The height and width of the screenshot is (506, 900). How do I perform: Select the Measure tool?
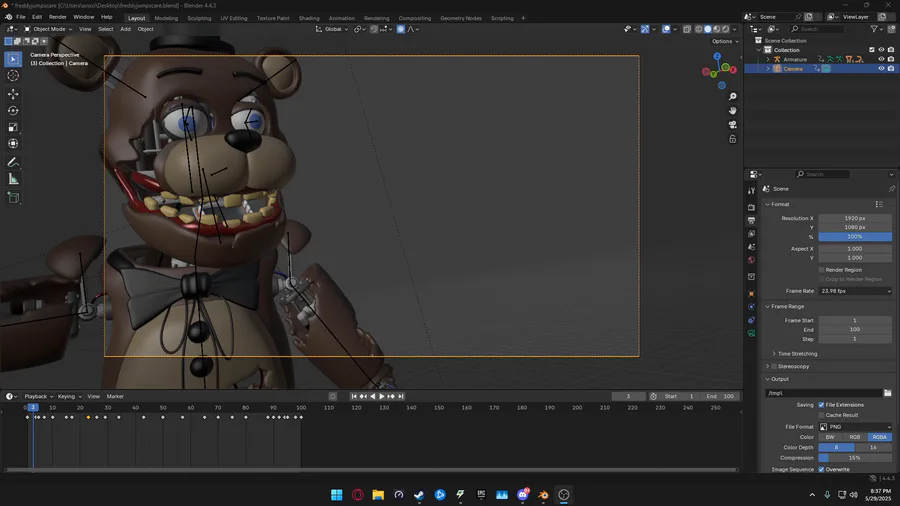coord(13,179)
